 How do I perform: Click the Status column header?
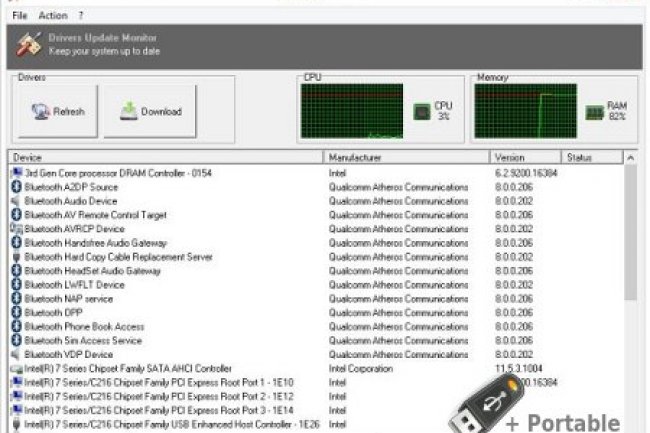pos(590,158)
